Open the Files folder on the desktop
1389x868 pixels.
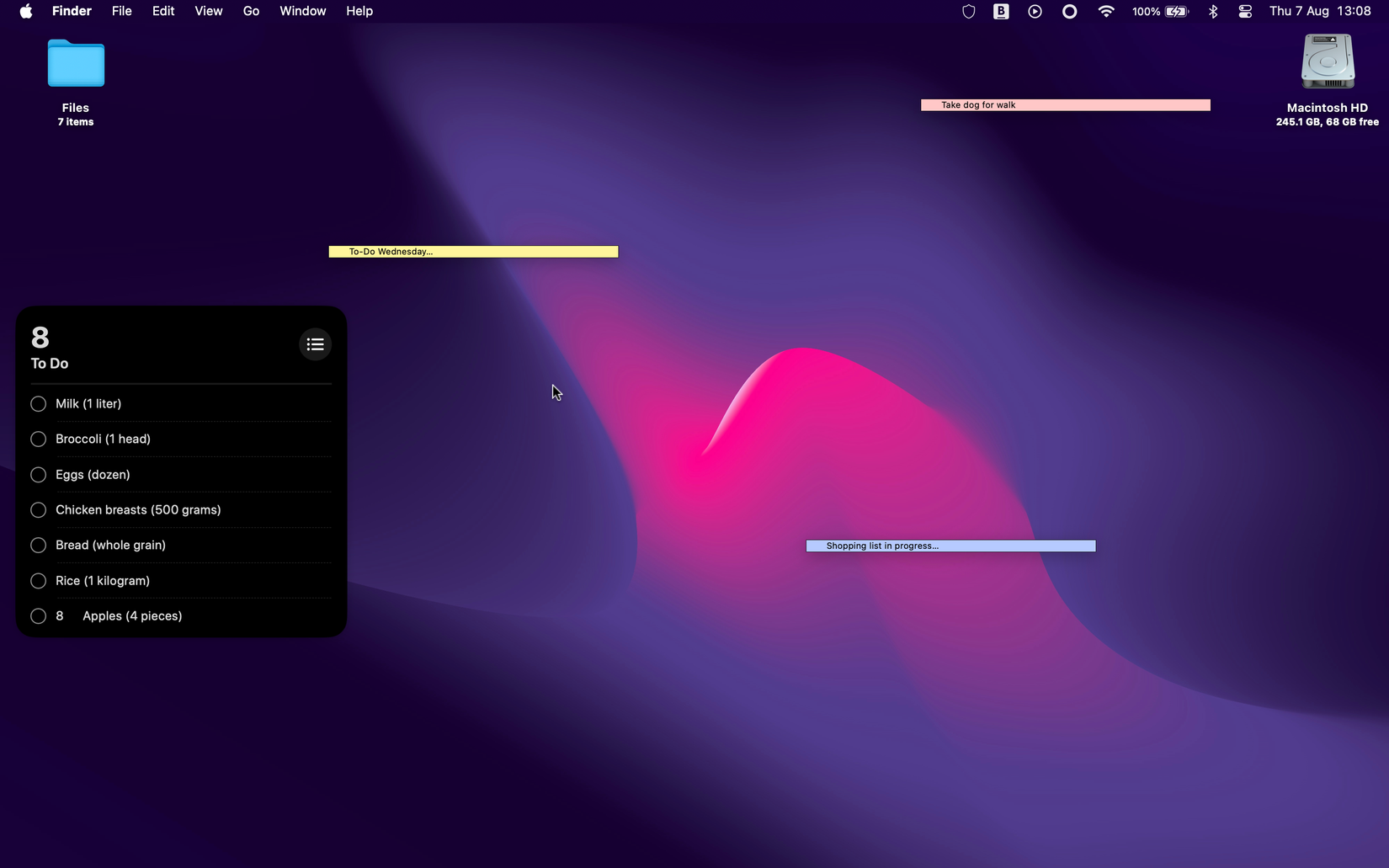pos(75,63)
